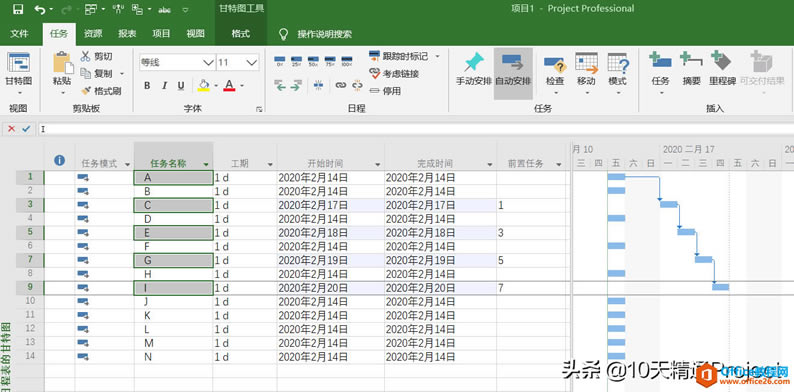This screenshot has width=794, height=392.
Task: Insert a new Task
Action: click(660, 74)
